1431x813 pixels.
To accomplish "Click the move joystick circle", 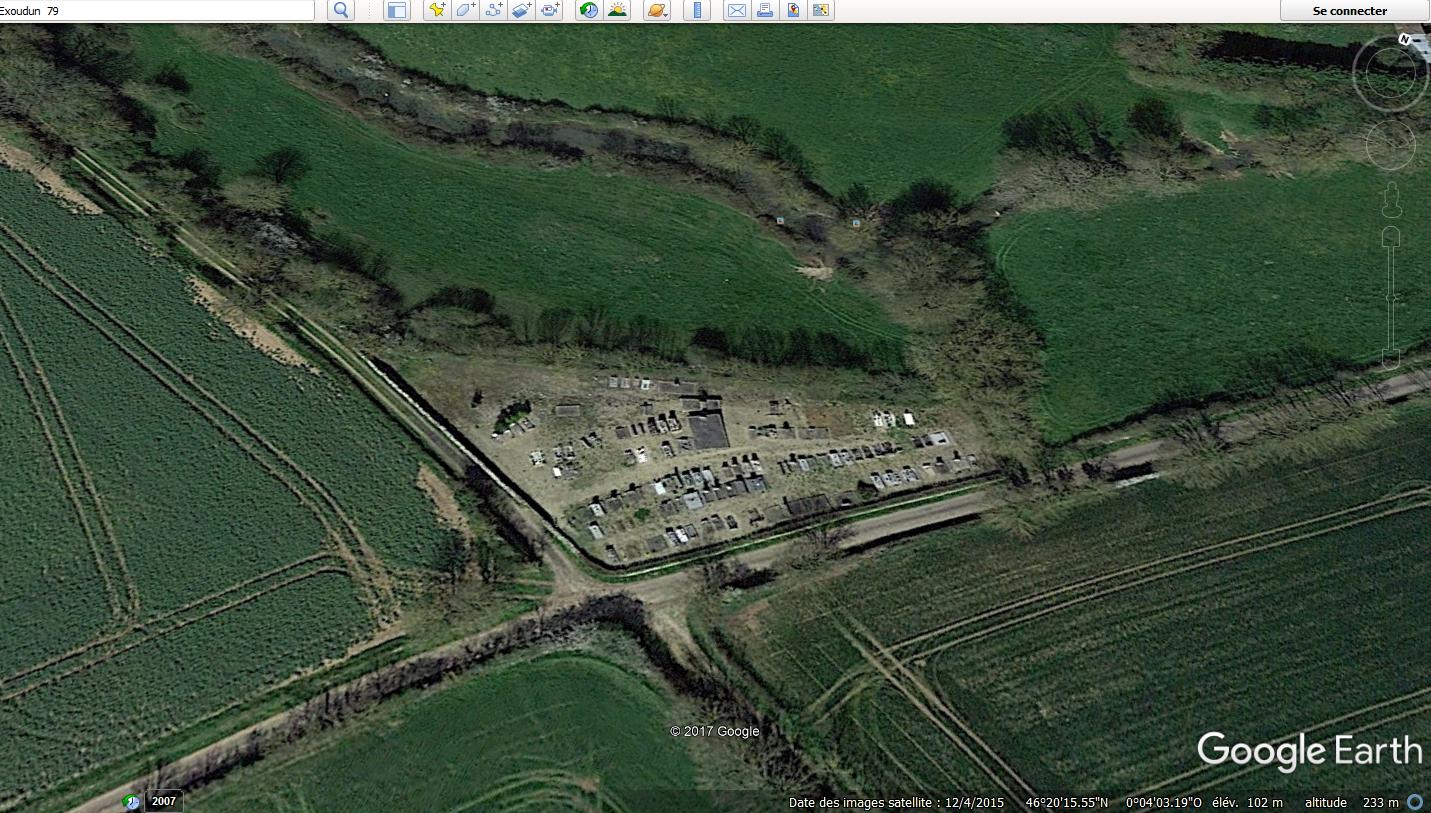I will pyautogui.click(x=1391, y=146).
